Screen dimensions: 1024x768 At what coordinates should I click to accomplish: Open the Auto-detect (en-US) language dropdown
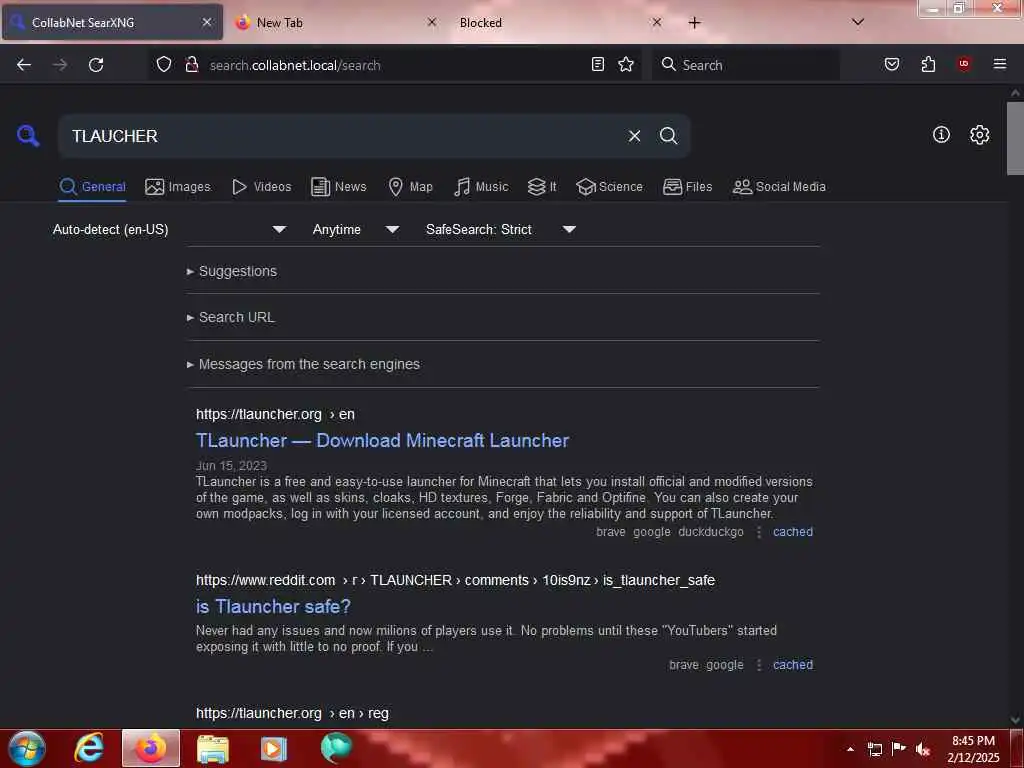point(170,229)
